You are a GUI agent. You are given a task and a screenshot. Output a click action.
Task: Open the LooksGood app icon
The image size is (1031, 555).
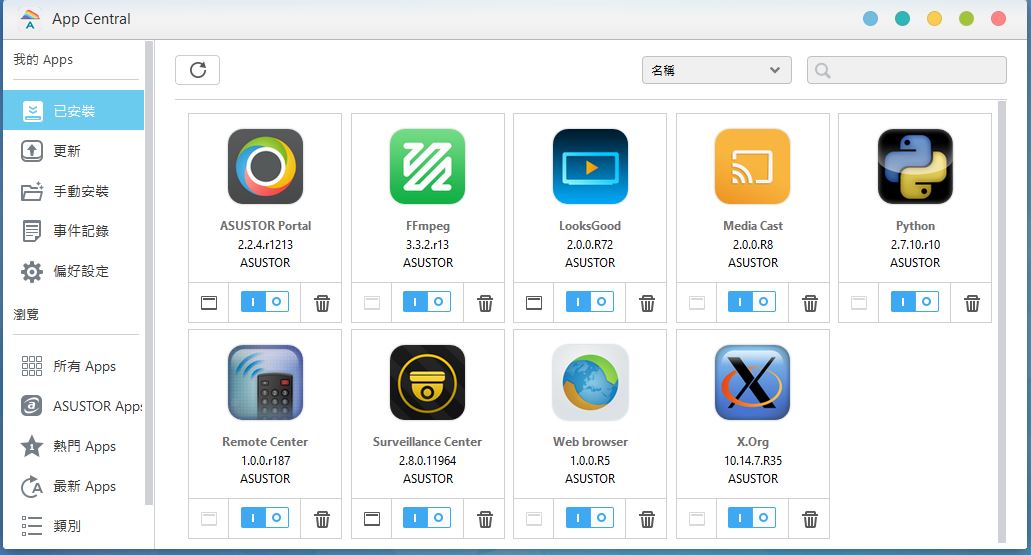tap(590, 166)
